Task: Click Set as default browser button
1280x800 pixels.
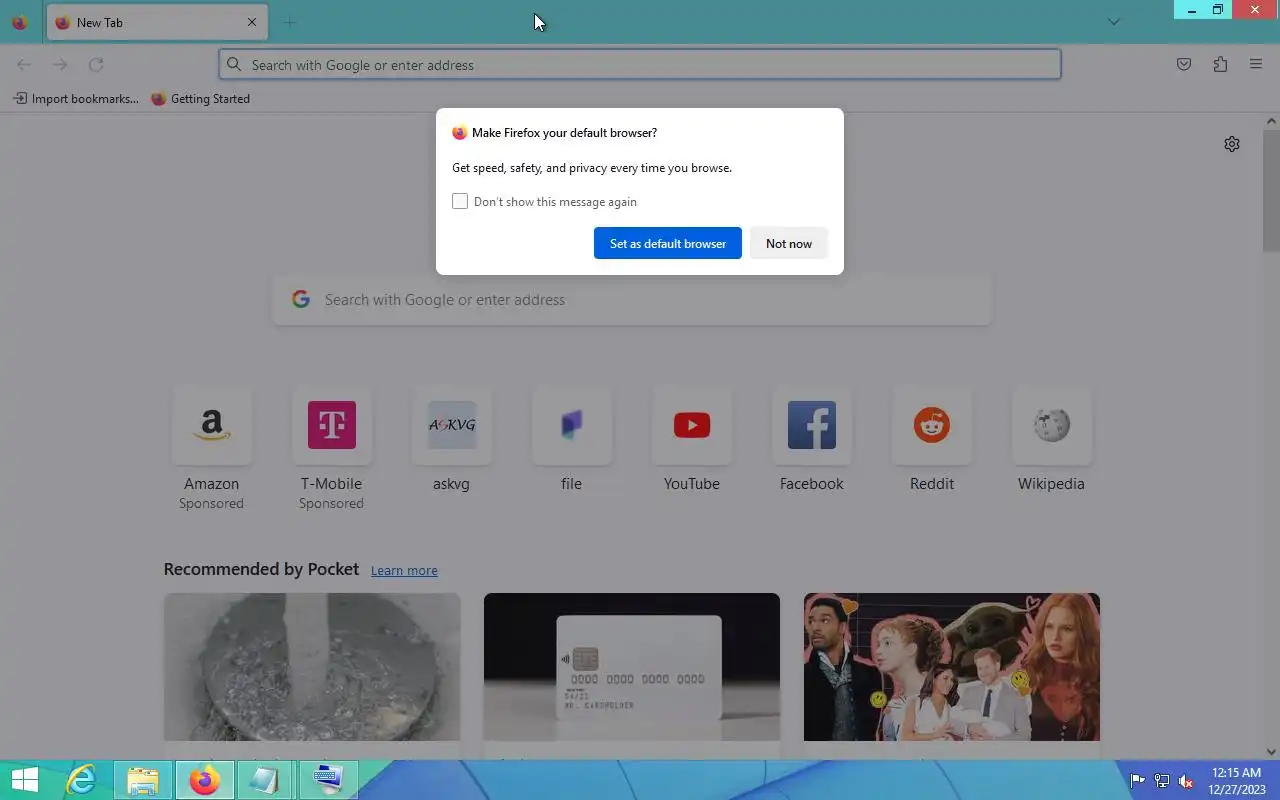Action: coord(668,243)
